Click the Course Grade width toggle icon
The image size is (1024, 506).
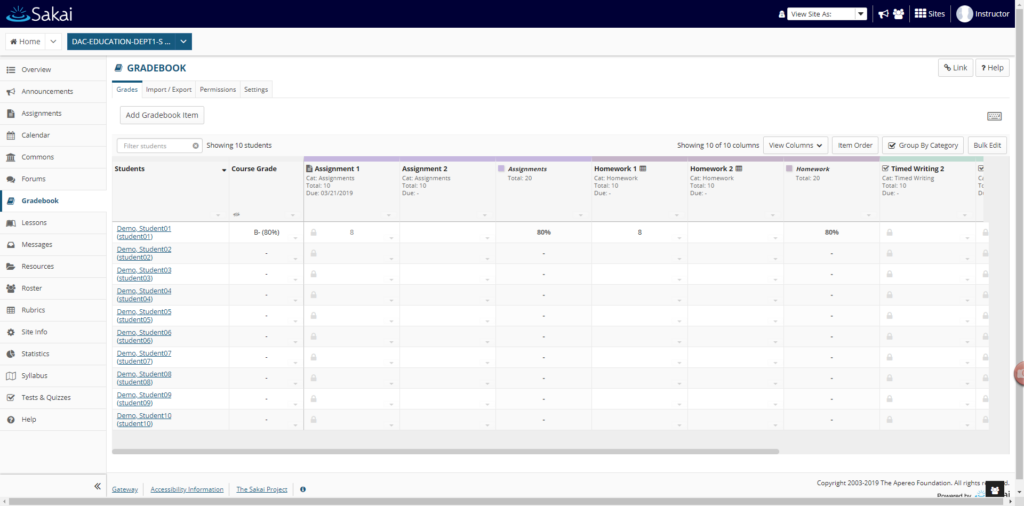(236, 215)
